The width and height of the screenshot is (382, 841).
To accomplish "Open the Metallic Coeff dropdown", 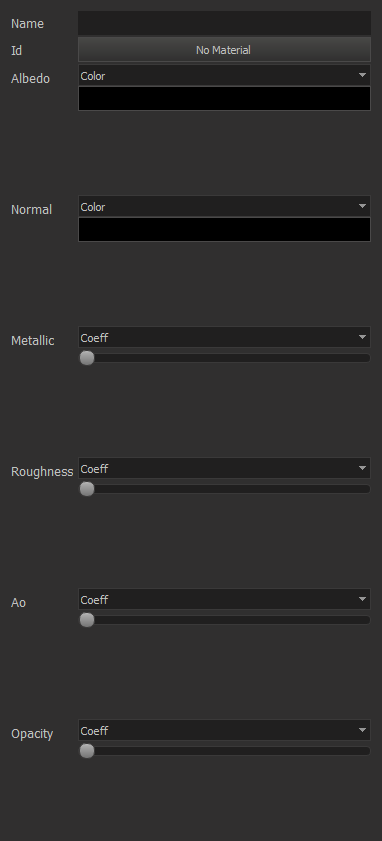I will point(224,337).
